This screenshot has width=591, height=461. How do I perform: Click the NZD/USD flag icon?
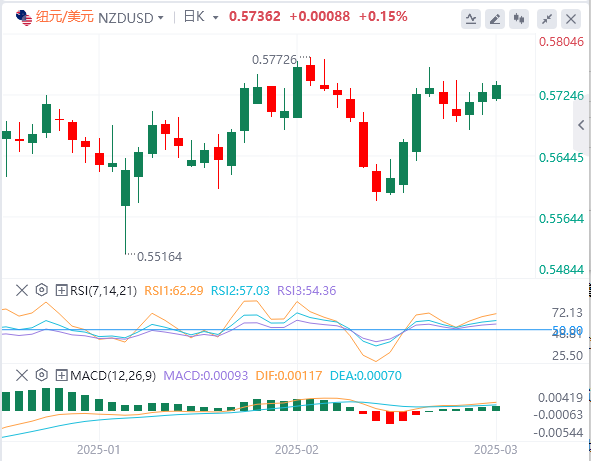(24, 18)
